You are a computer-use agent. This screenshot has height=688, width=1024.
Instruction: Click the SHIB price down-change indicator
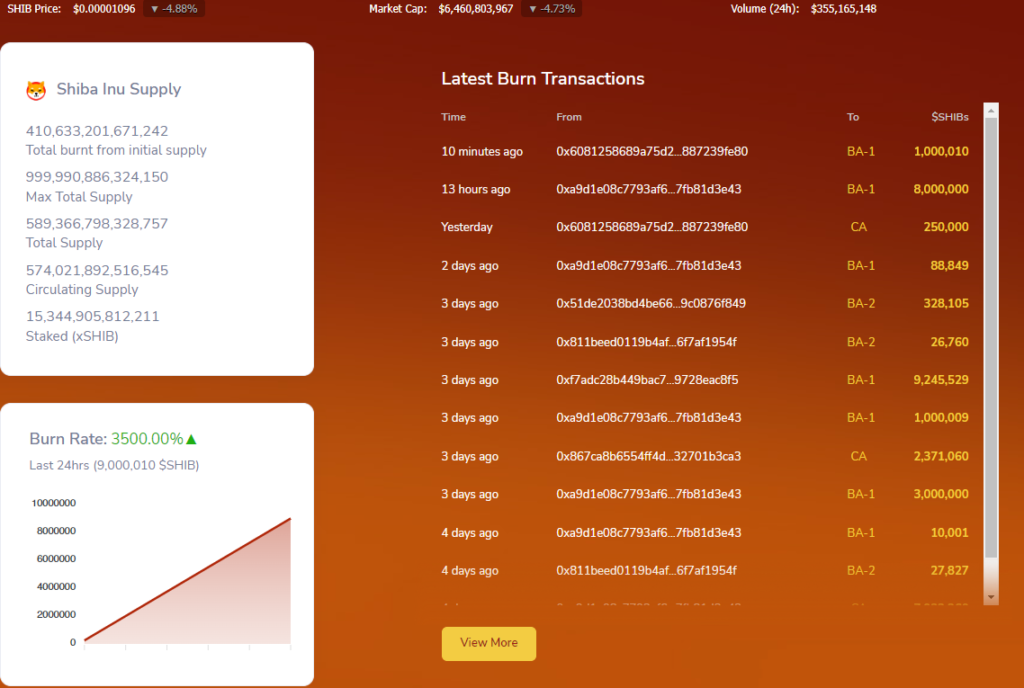pos(174,9)
